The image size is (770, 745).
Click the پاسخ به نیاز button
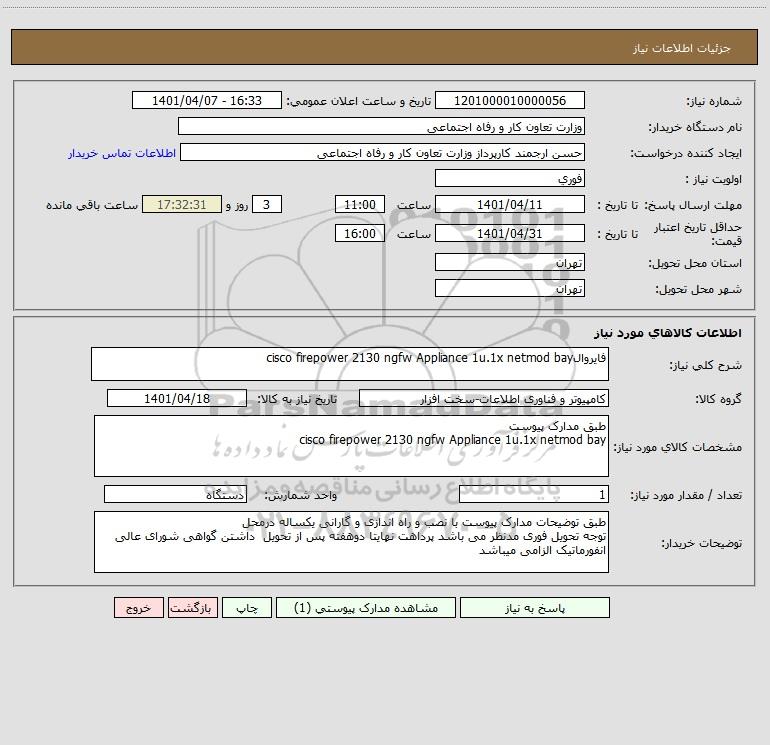click(x=535, y=608)
